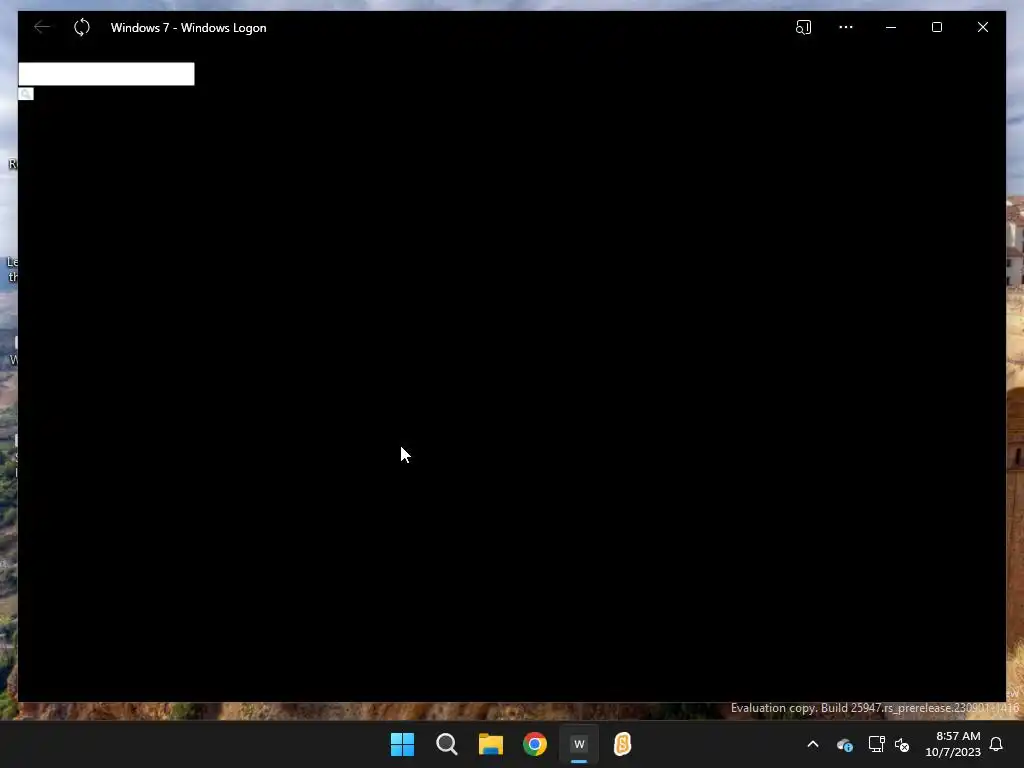The width and height of the screenshot is (1024, 768).
Task: Click the back arrow in title bar
Action: [42, 27]
